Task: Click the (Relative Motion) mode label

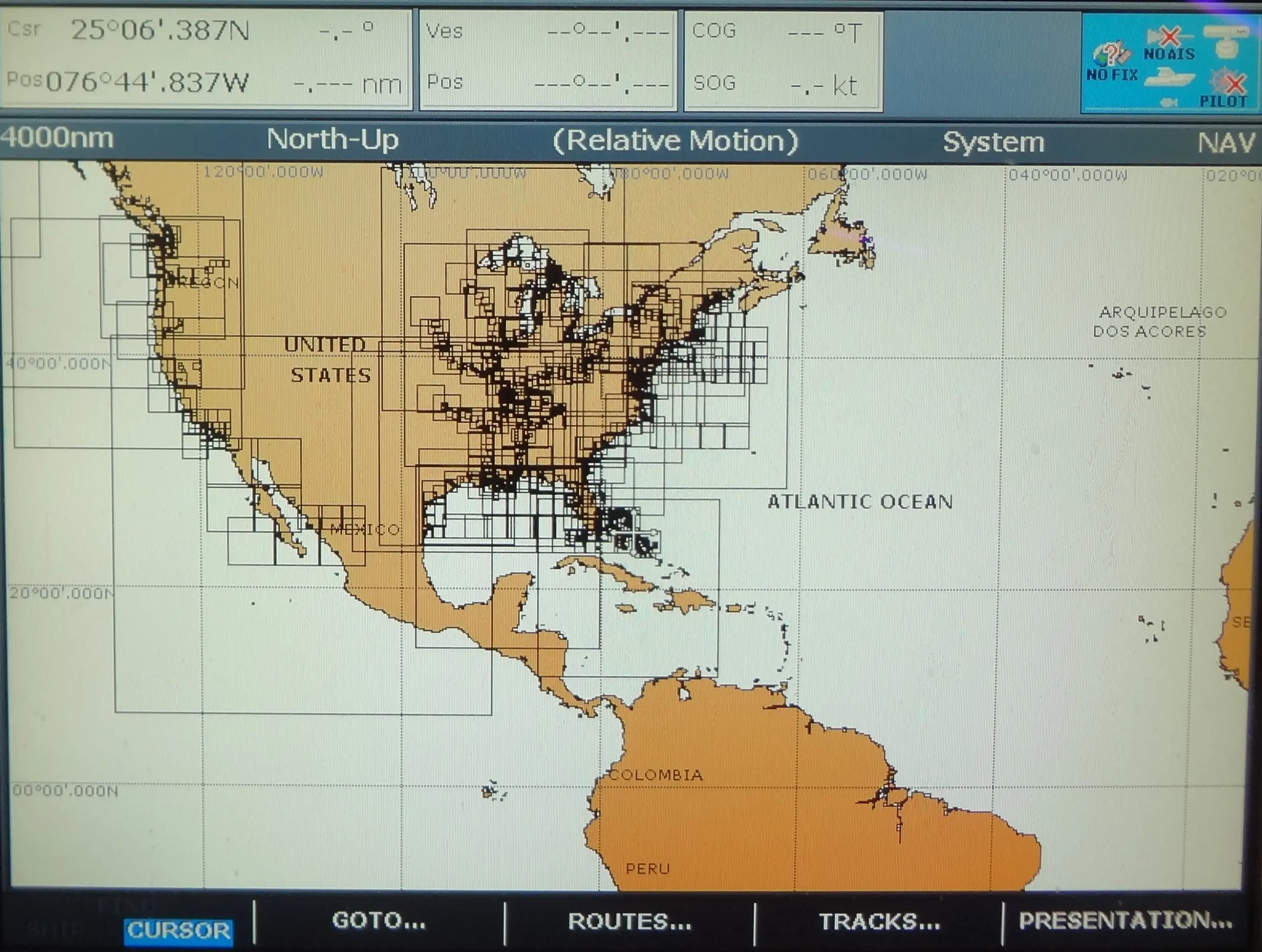Action: click(x=675, y=141)
